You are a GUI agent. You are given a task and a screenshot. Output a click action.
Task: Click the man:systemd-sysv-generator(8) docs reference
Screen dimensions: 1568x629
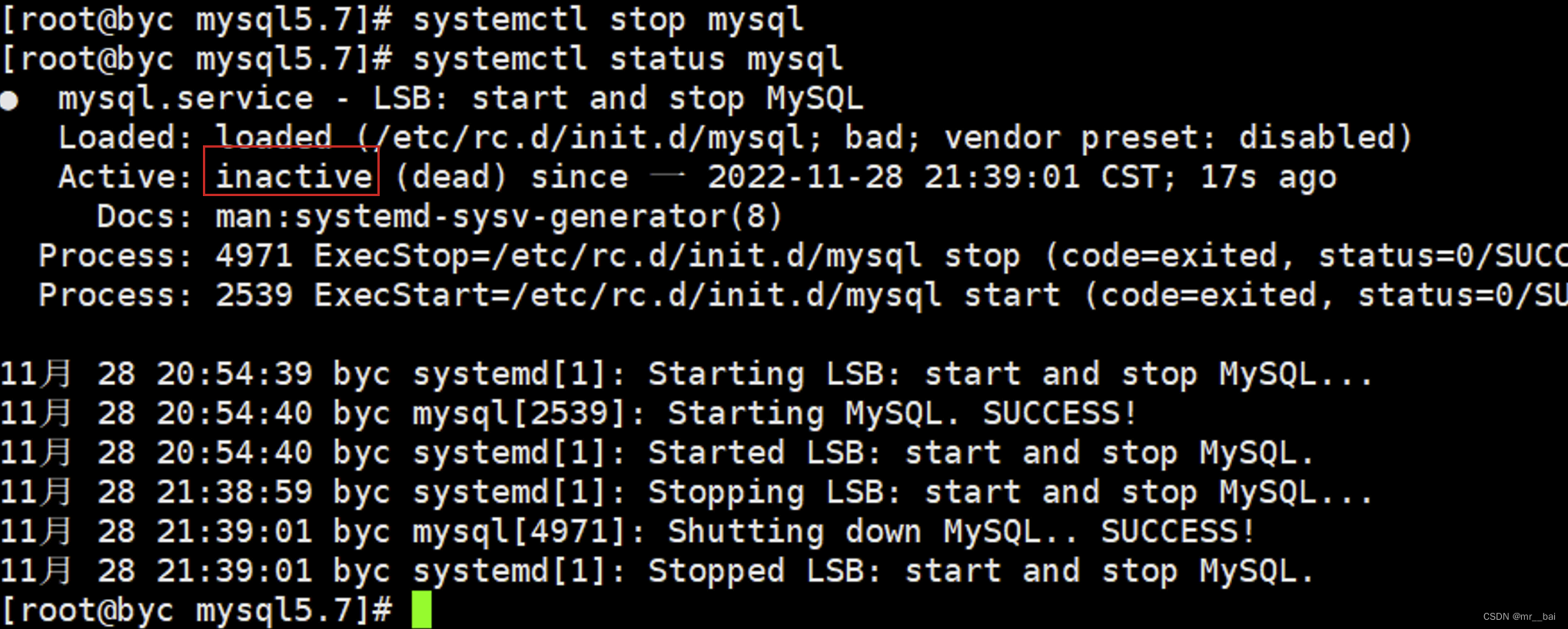point(499,217)
